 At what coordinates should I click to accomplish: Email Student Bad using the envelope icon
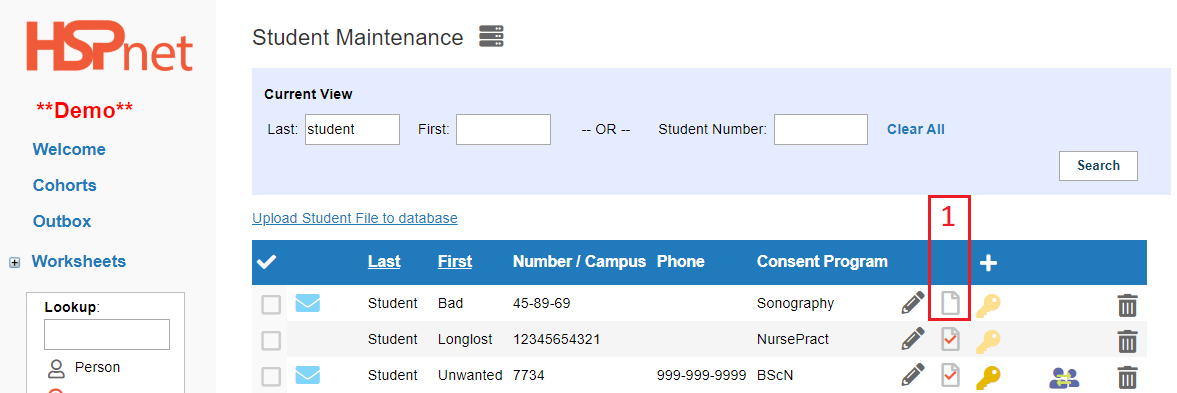point(308,304)
